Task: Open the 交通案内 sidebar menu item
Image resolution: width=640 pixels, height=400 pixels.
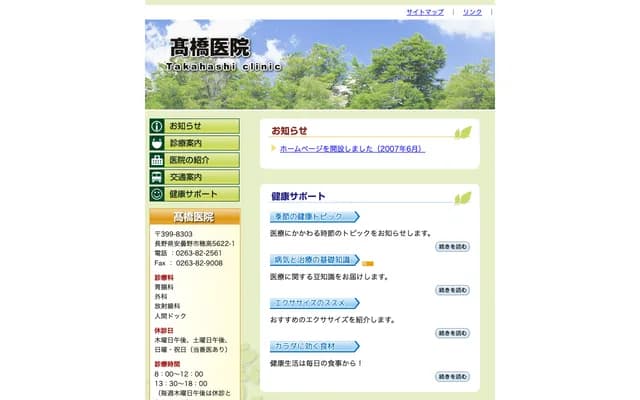Action: pyautogui.click(x=195, y=177)
